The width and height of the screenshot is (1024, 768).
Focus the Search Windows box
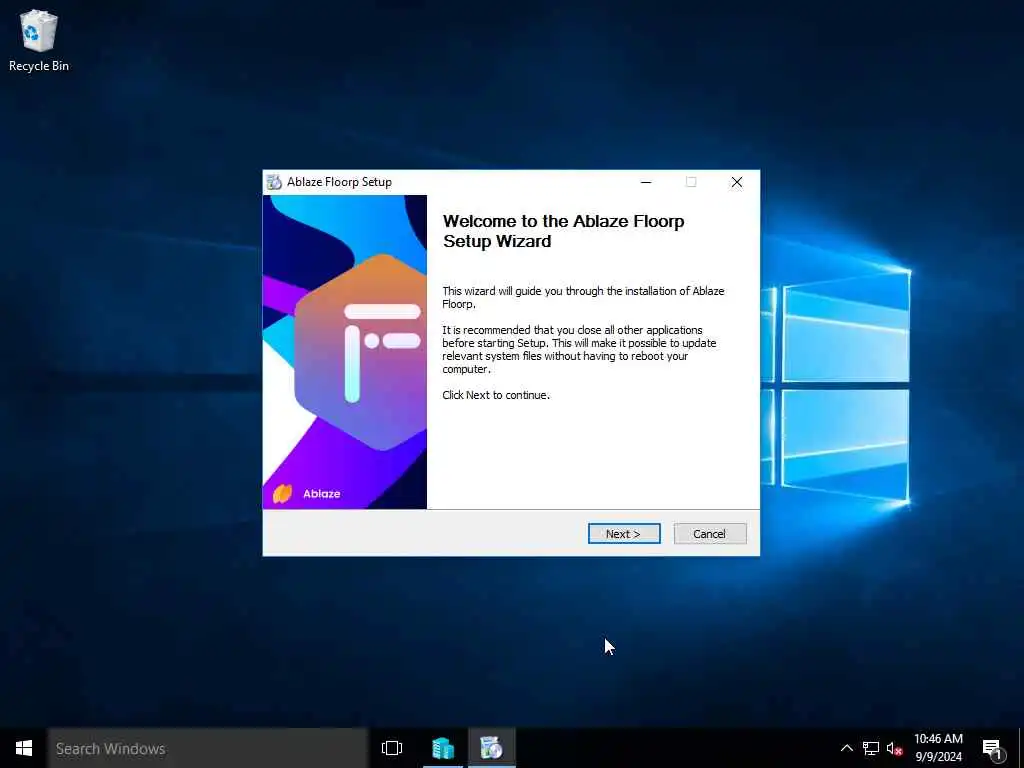pos(208,748)
